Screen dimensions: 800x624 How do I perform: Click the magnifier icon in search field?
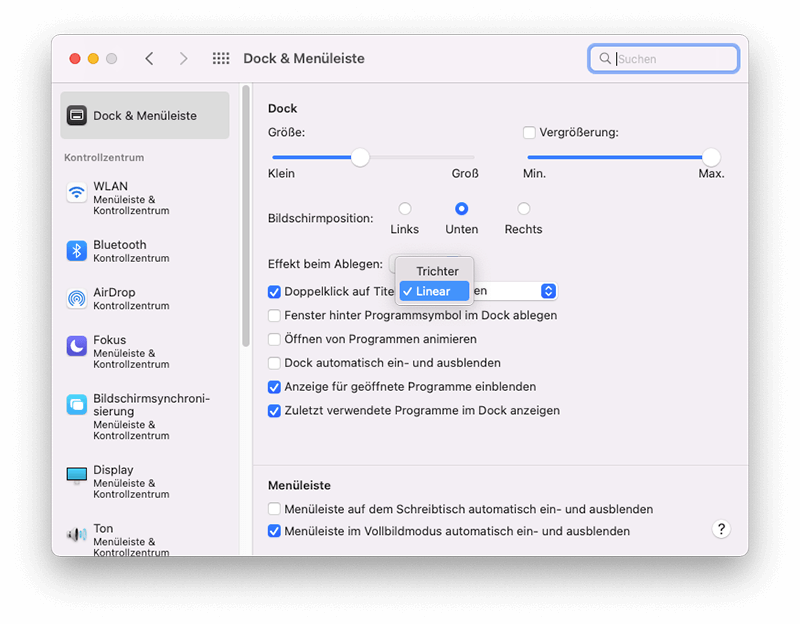[x=605, y=59]
